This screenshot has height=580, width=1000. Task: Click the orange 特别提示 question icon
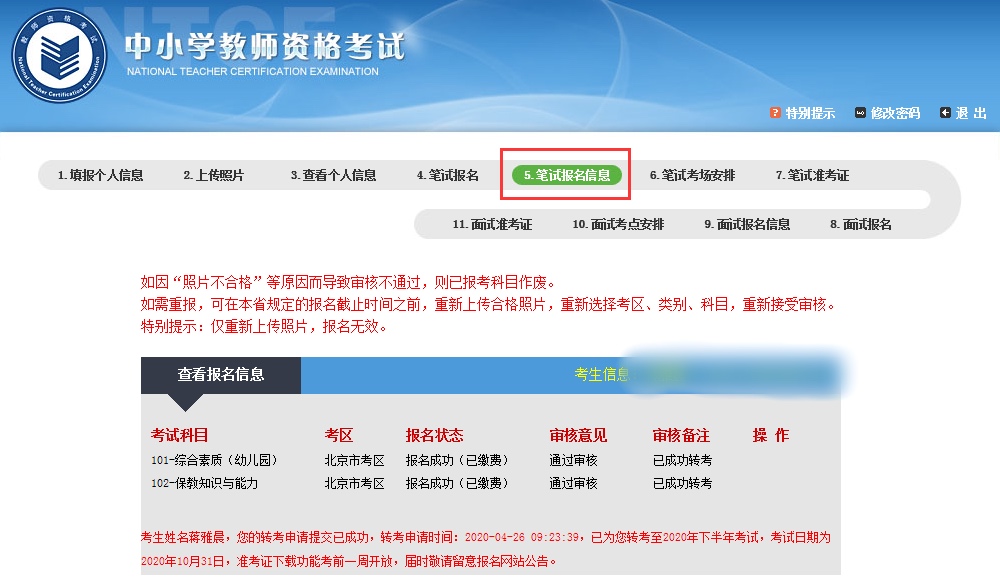(775, 113)
